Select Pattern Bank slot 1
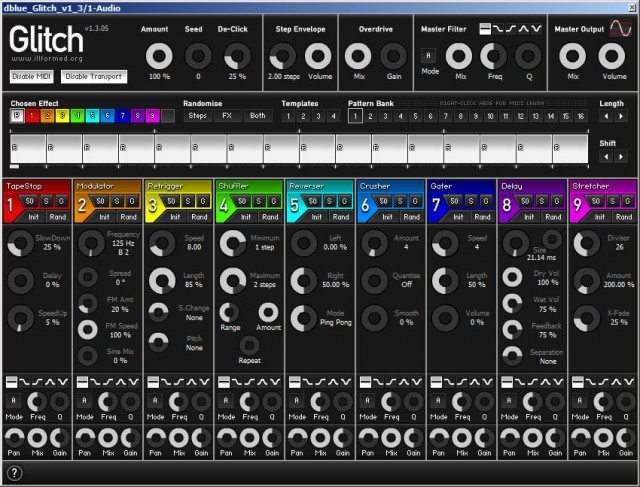The height and width of the screenshot is (487, 640). point(355,116)
